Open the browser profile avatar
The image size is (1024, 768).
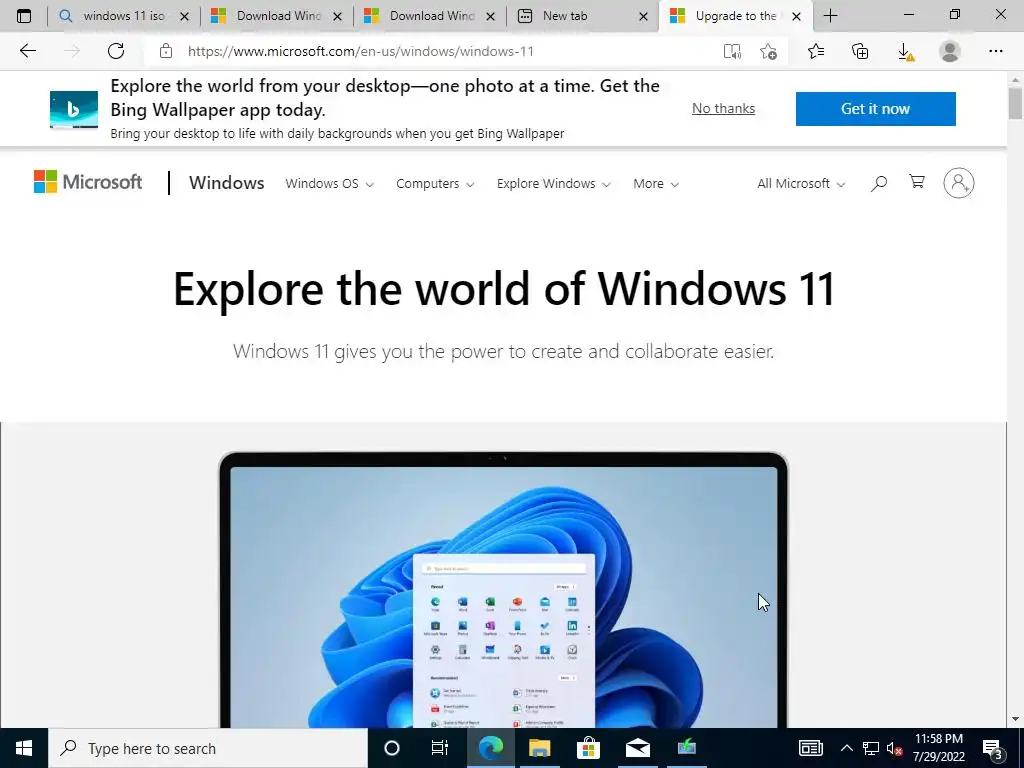point(950,51)
